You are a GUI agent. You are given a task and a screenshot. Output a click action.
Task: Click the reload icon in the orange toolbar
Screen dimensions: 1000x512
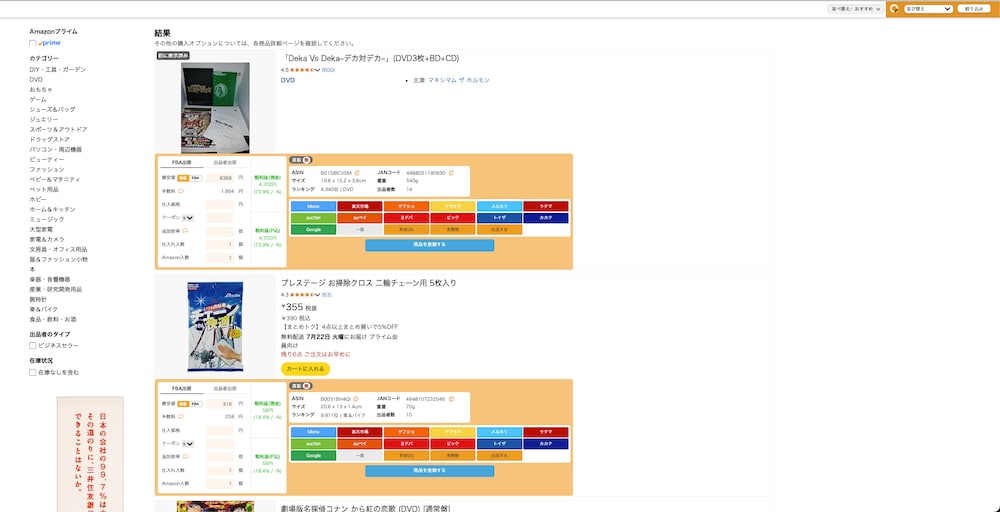pos(895,9)
